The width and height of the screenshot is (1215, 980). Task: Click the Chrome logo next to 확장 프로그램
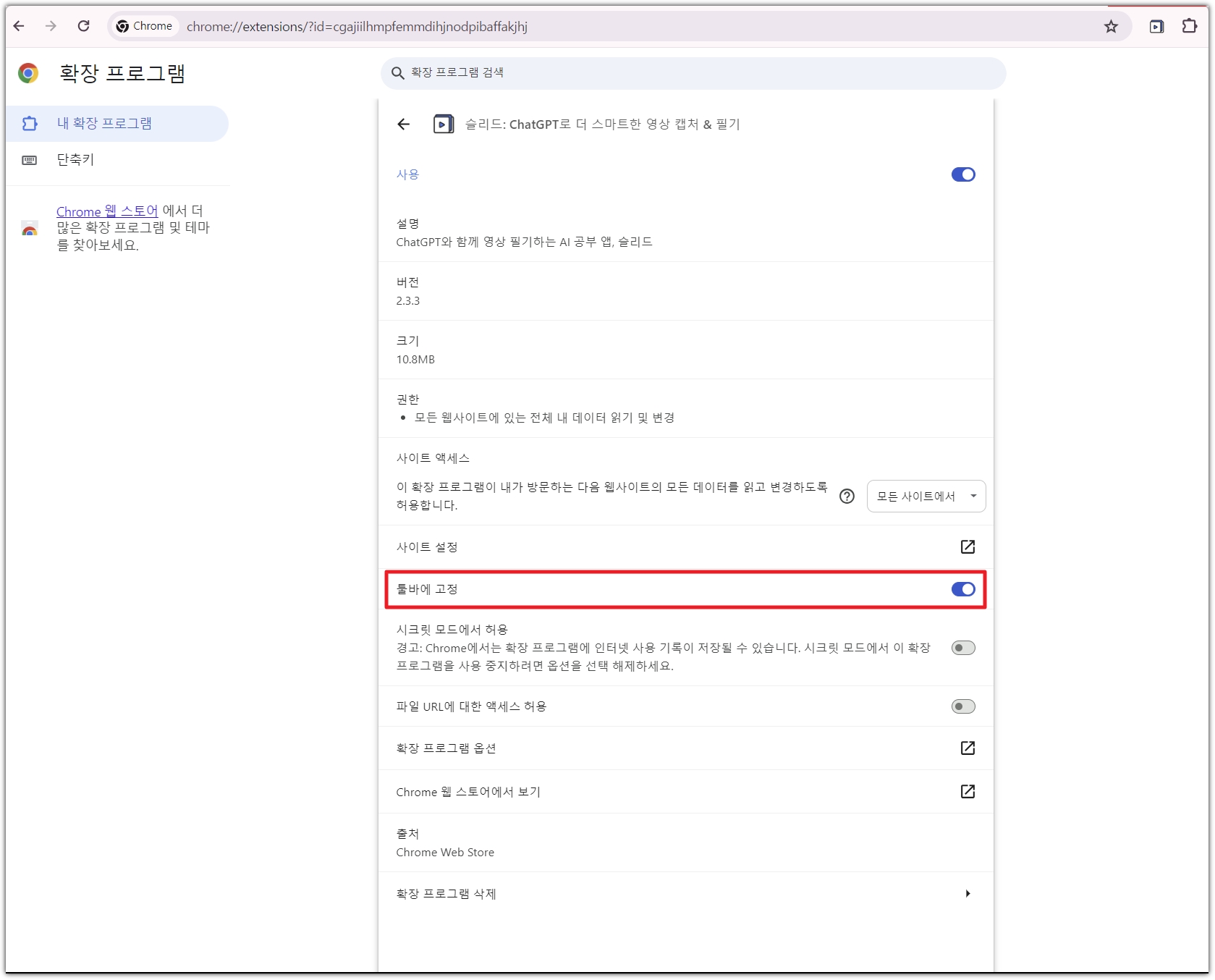tap(28, 72)
